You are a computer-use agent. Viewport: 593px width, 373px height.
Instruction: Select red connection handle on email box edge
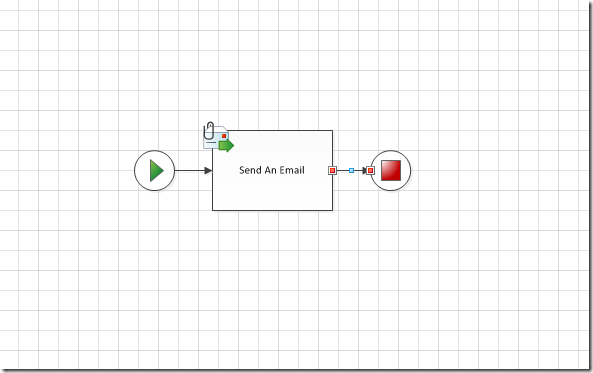[x=332, y=171]
